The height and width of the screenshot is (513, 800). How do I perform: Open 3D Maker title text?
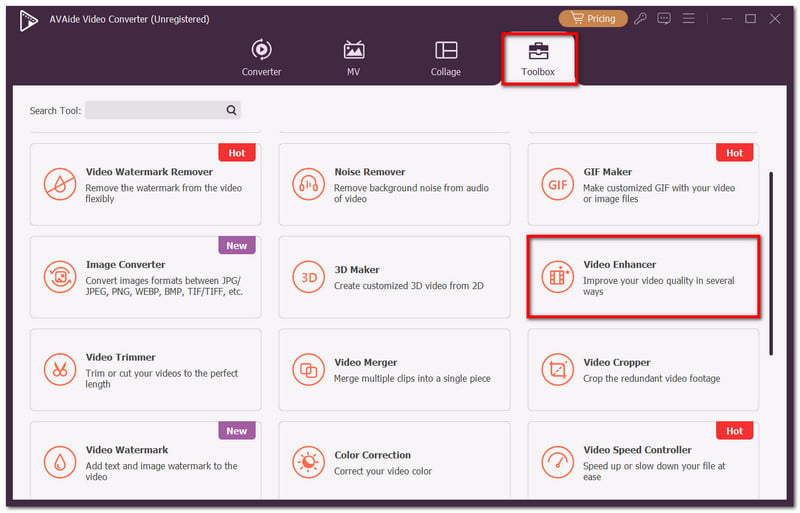357,270
